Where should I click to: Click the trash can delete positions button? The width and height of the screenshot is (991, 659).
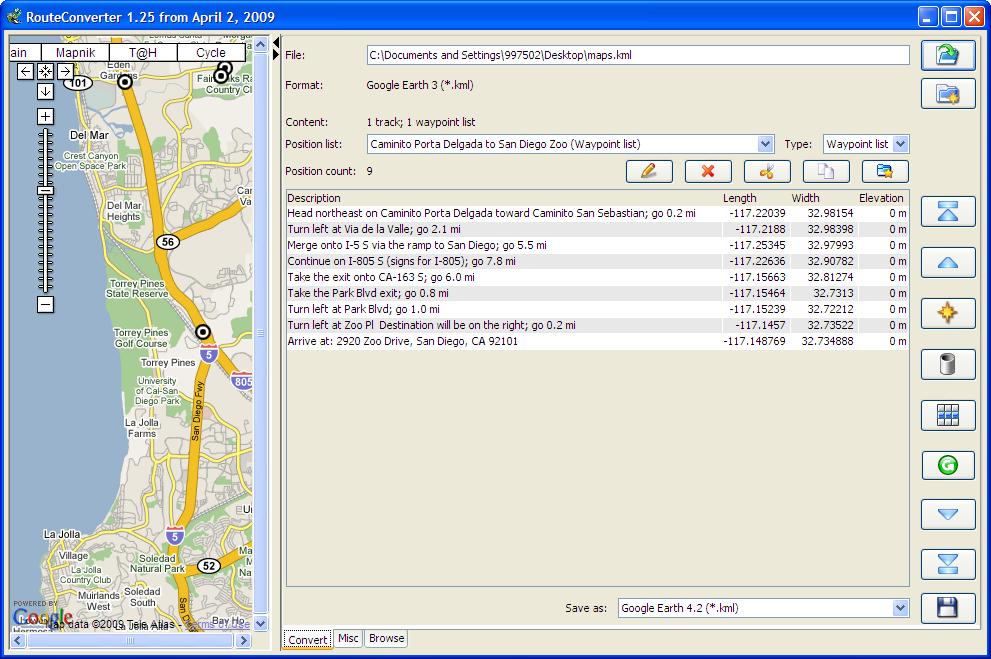point(947,365)
